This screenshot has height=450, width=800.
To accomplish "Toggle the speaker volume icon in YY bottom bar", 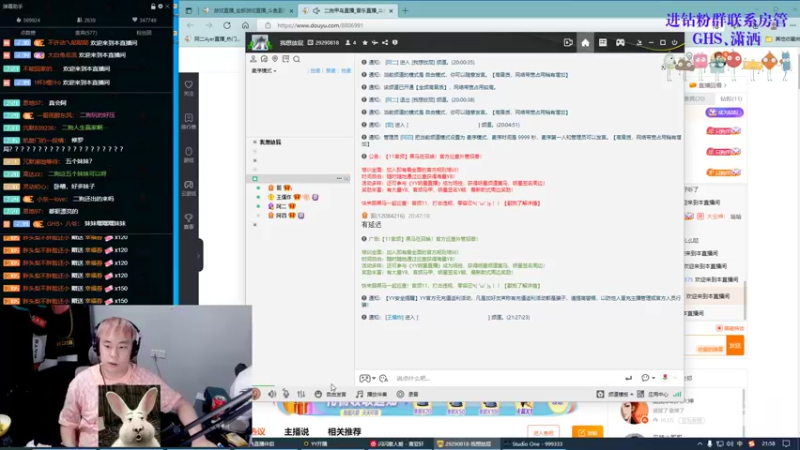I will point(272,394).
